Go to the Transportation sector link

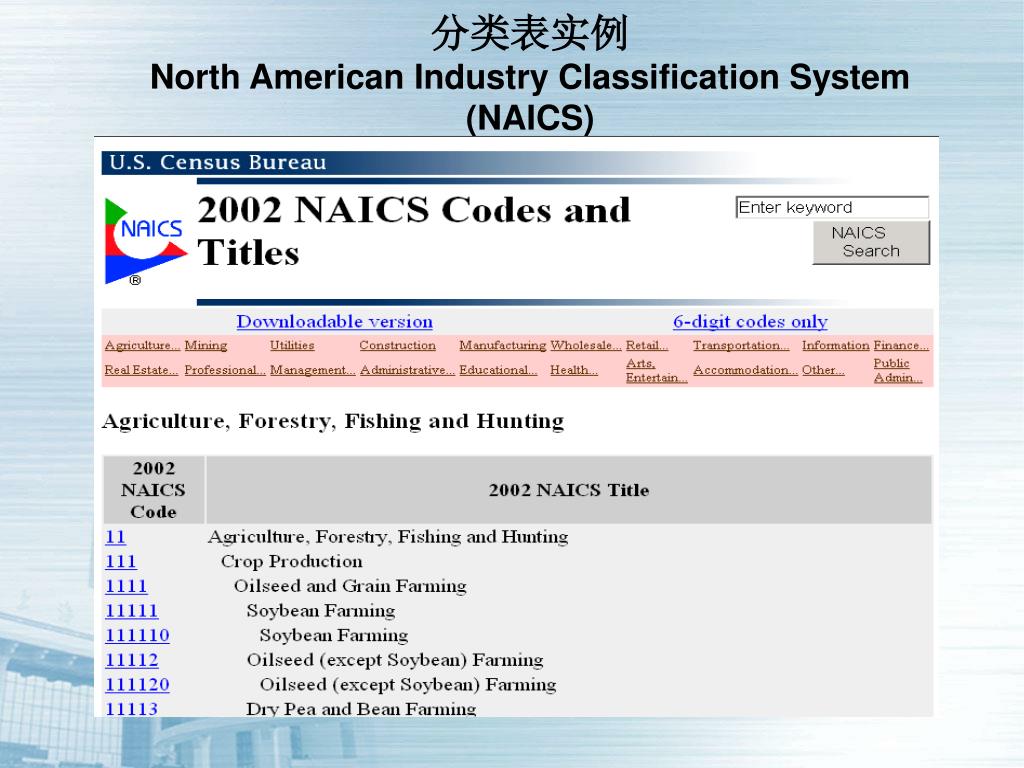741,345
